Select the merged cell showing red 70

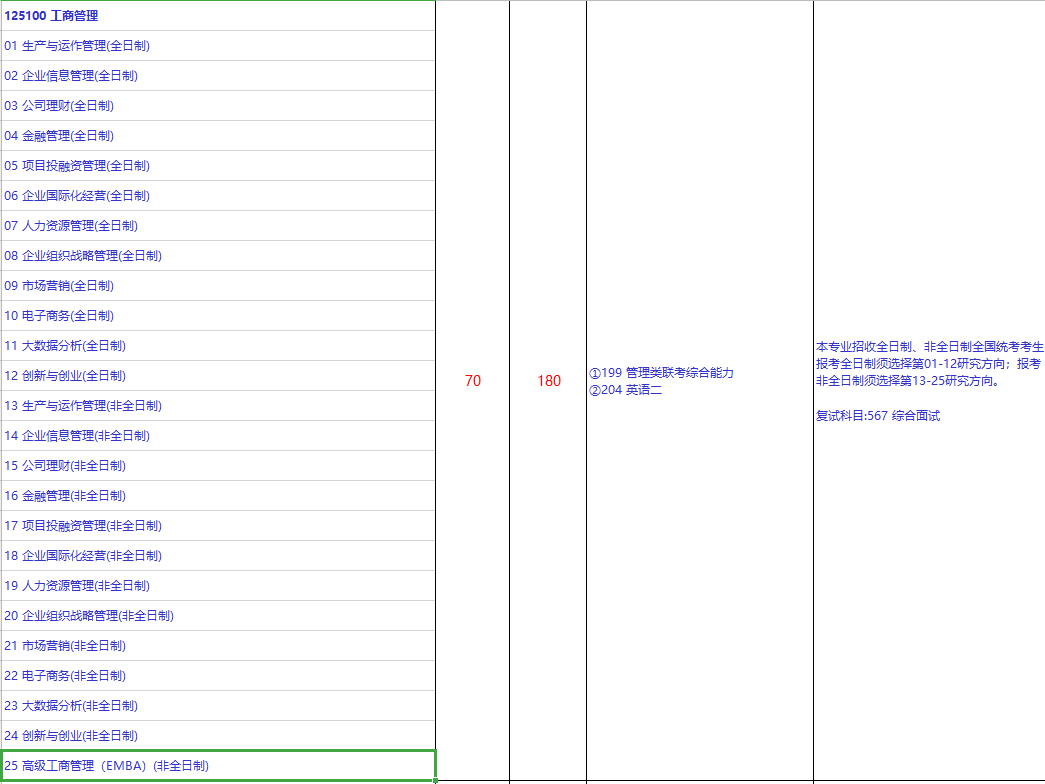[x=472, y=381]
